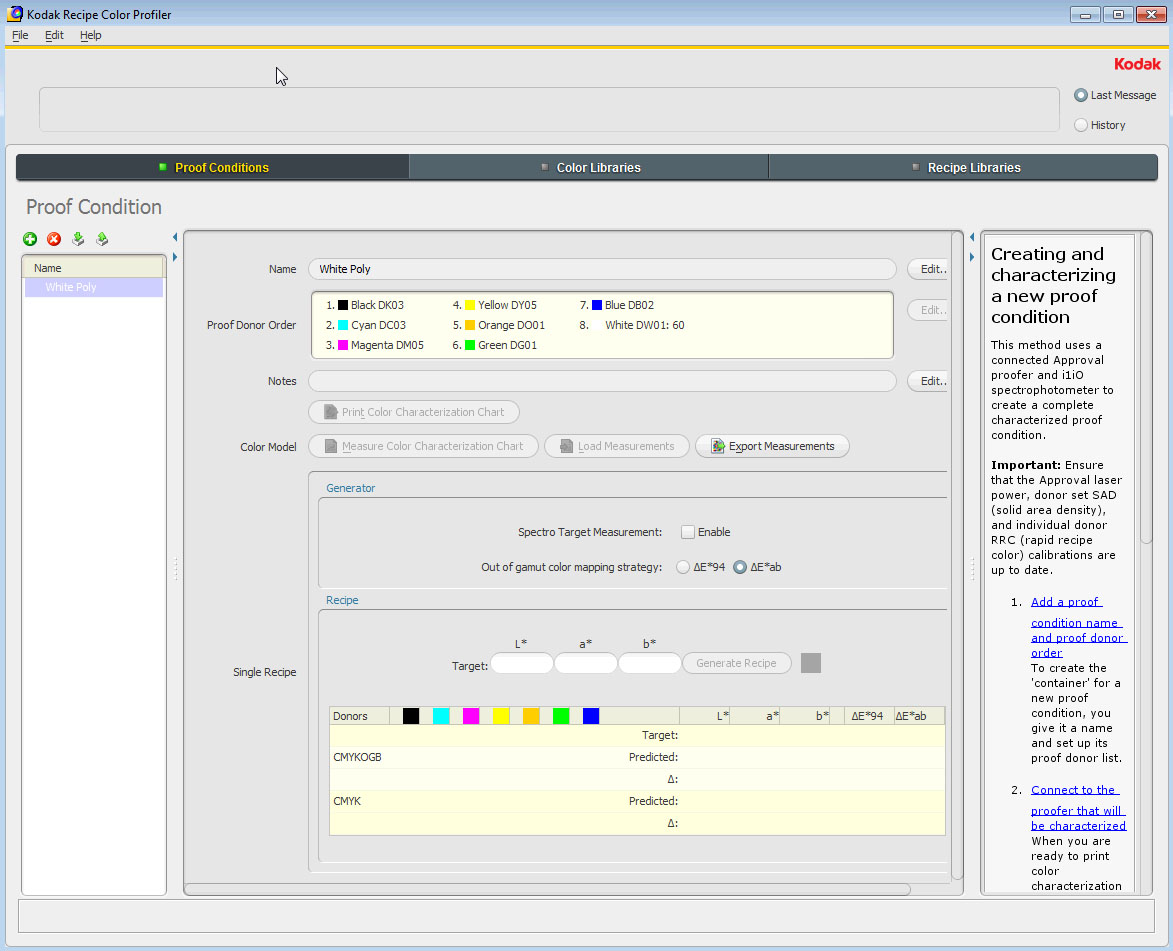Select History radio button

coord(1080,125)
